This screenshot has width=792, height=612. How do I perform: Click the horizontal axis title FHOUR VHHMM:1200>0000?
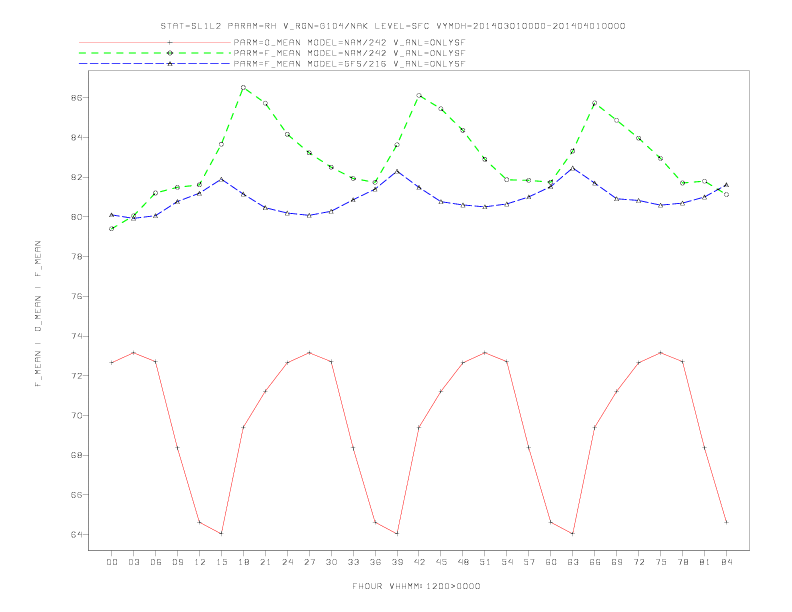point(416,586)
